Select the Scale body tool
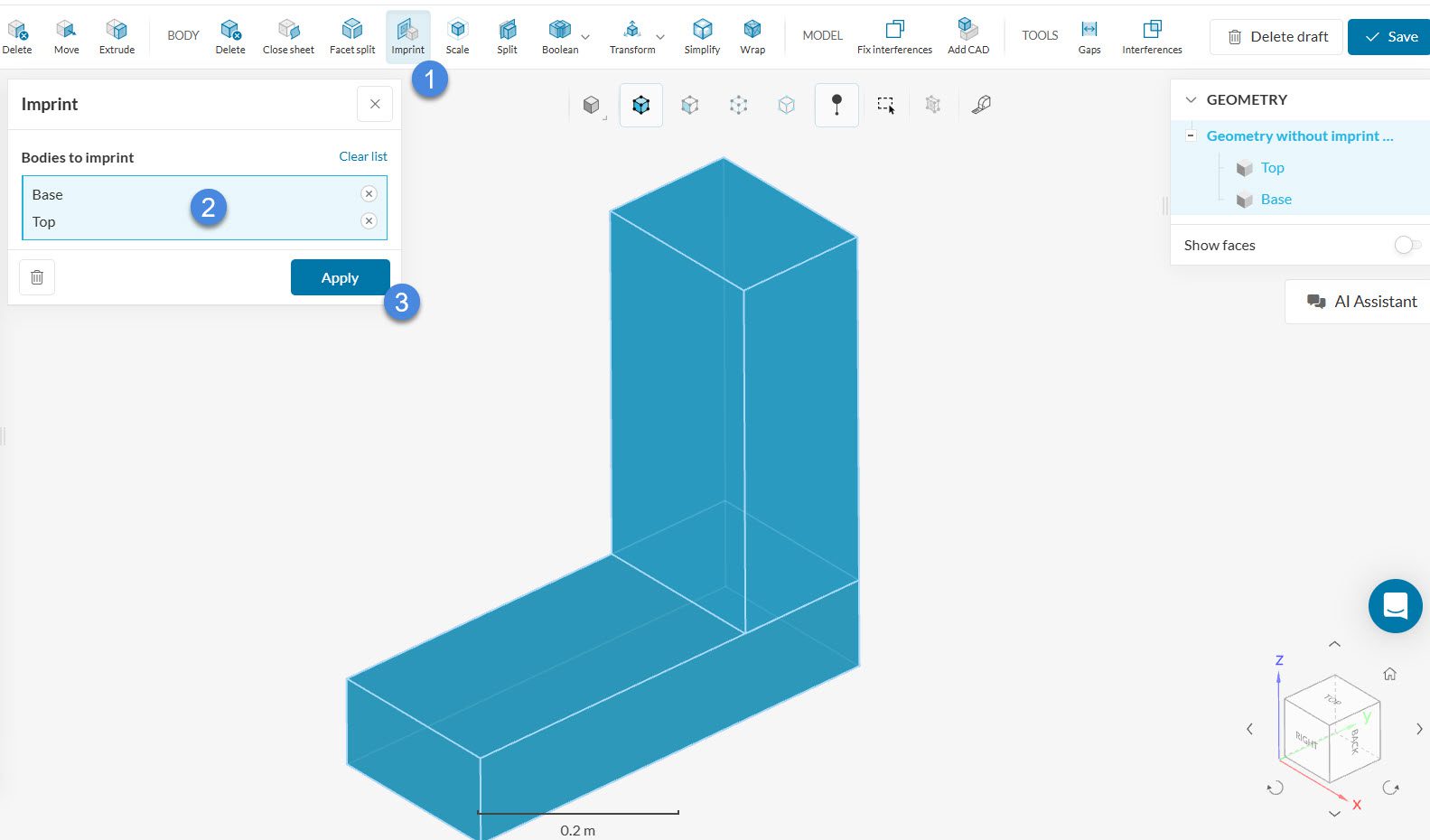The image size is (1430, 840). 457,36
